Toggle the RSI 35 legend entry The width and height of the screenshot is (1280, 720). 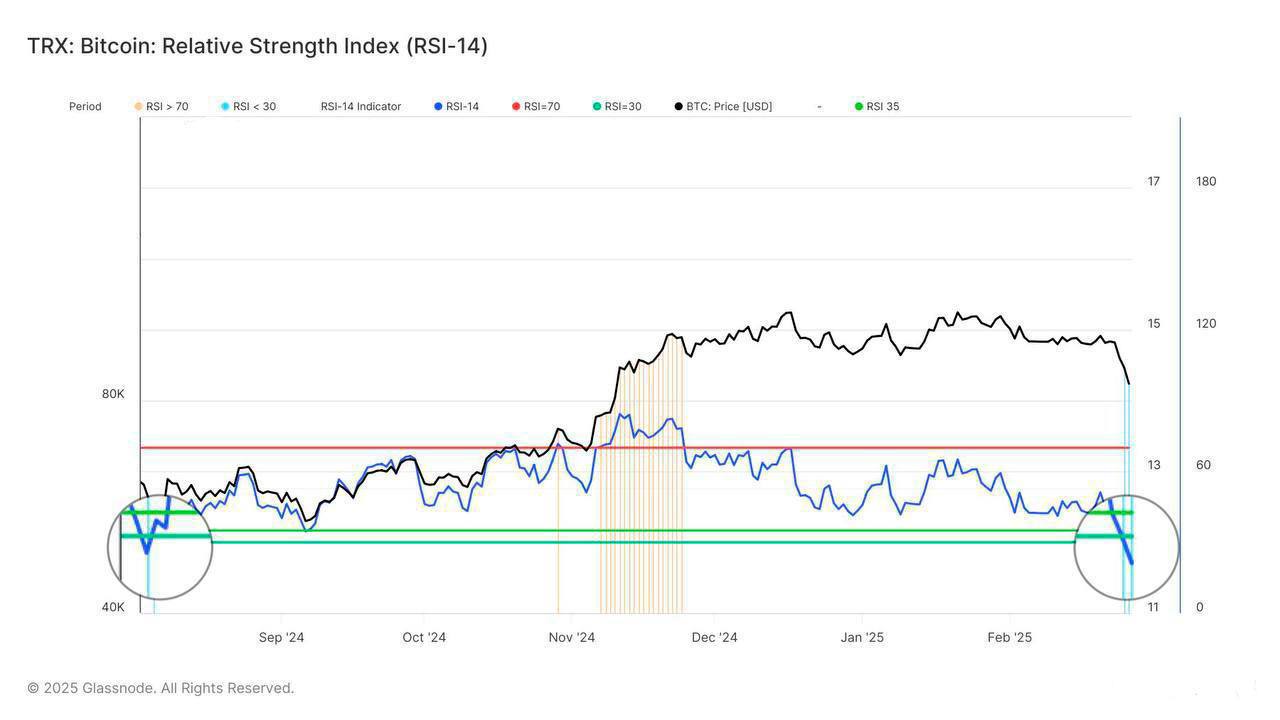877,107
